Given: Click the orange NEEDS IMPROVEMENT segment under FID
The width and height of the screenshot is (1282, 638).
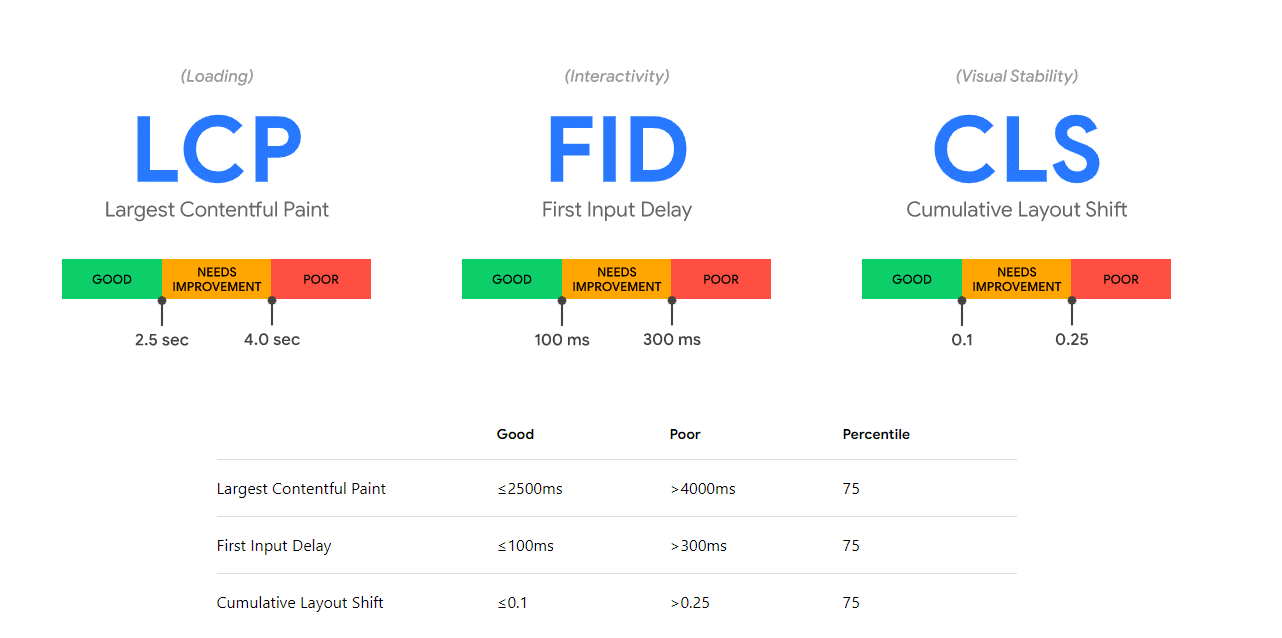Looking at the screenshot, I should (616, 279).
